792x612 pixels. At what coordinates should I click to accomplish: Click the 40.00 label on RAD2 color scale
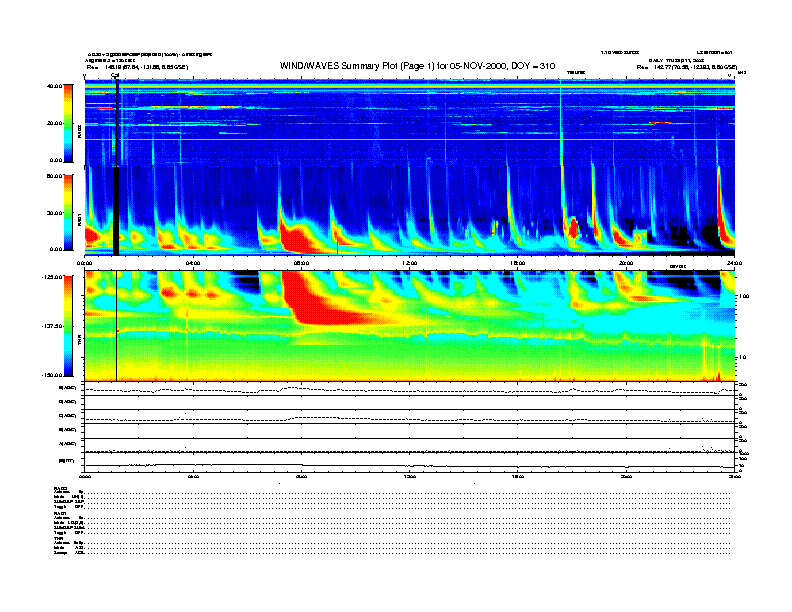55,86
